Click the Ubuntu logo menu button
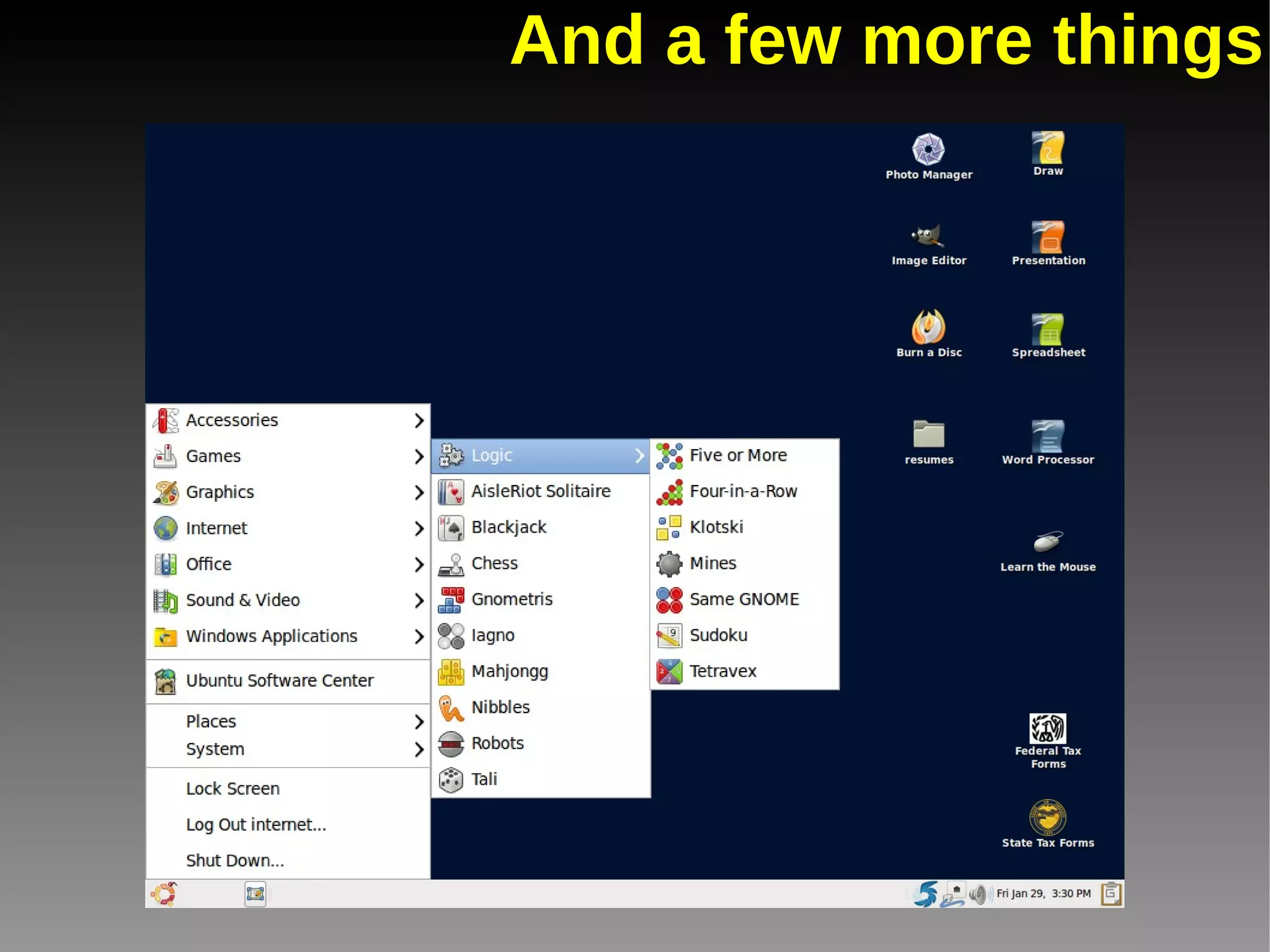1270x952 pixels. pos(164,894)
